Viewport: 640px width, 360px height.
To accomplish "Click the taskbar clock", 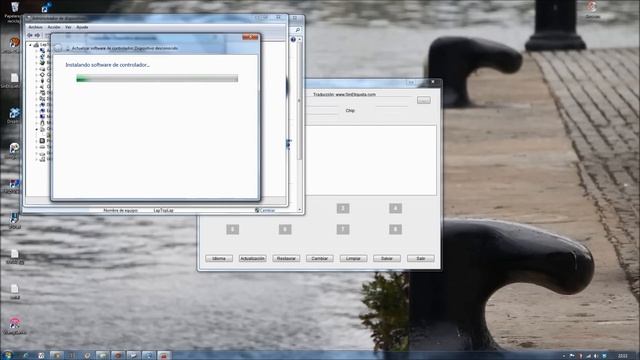I will 622,356.
